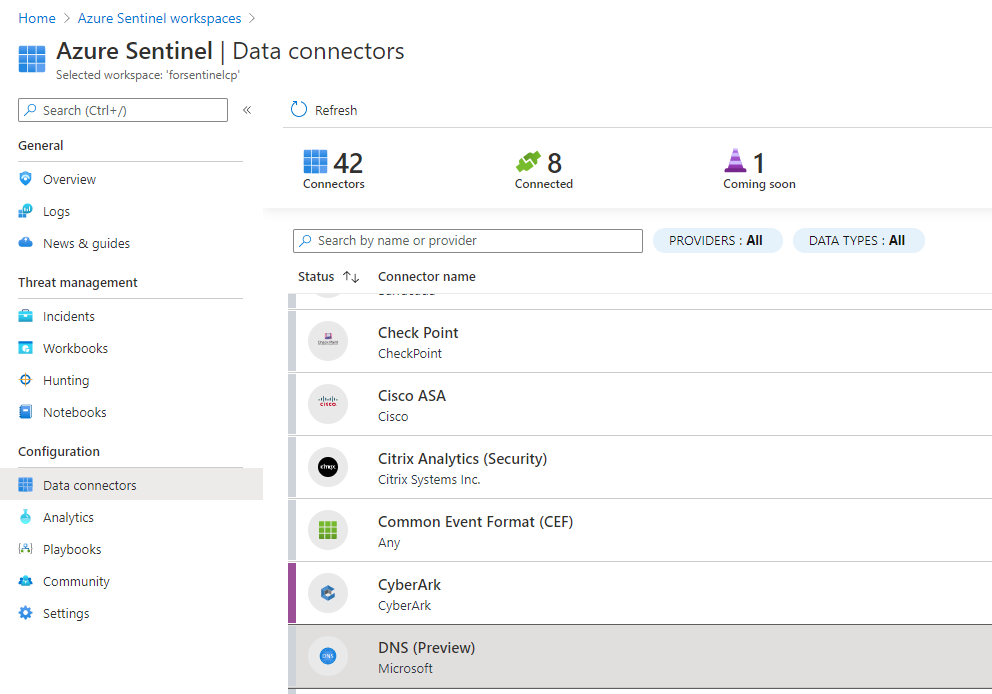Open the DATA TYPES filter dropdown
Image resolution: width=992 pixels, height=694 pixels.
859,240
